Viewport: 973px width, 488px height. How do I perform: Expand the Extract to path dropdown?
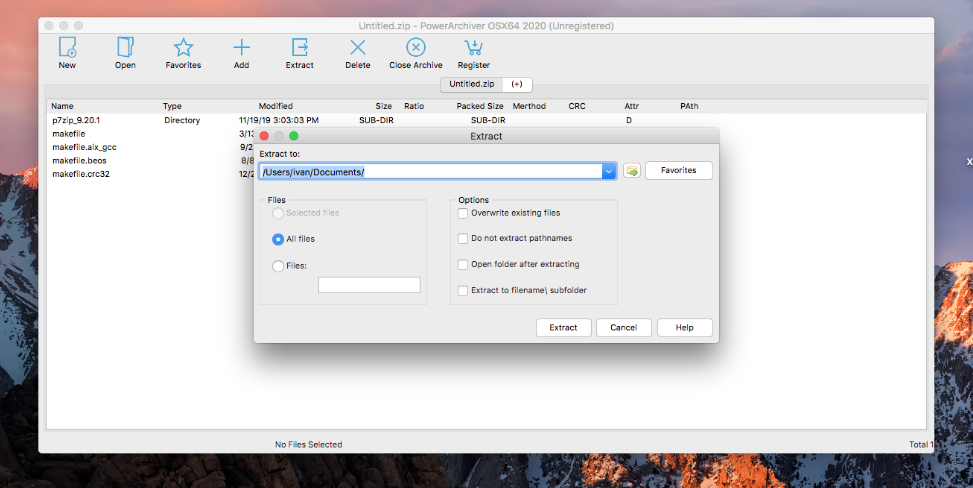point(608,171)
